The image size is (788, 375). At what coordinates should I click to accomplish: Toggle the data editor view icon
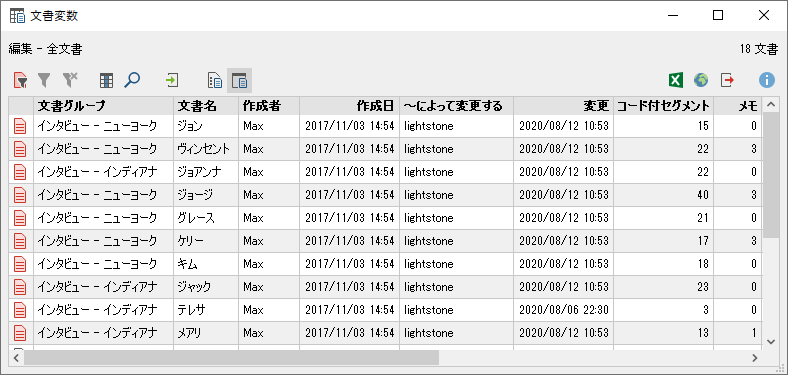point(240,80)
